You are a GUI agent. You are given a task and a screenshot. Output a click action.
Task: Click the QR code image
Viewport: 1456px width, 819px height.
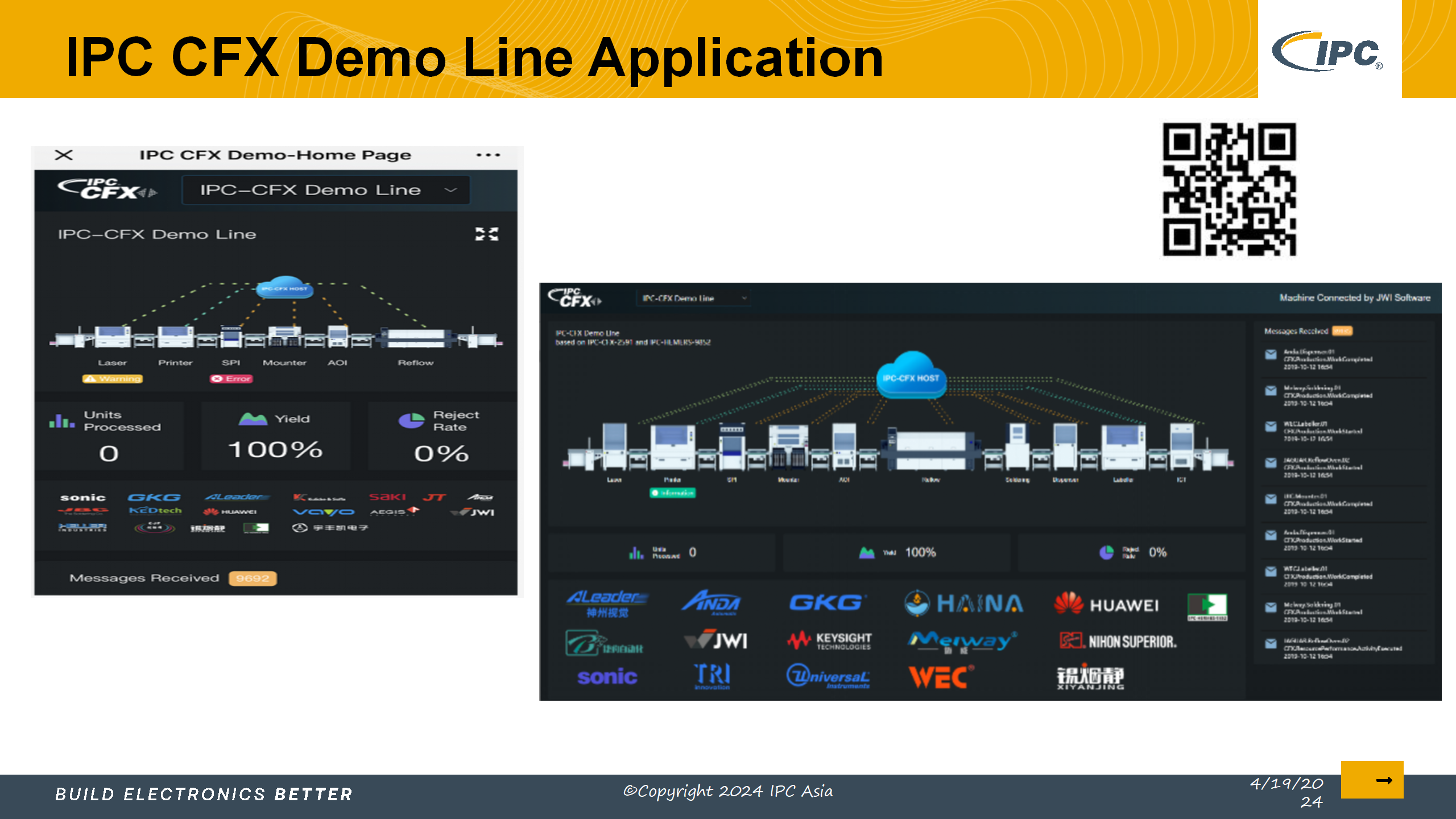pos(1229,189)
